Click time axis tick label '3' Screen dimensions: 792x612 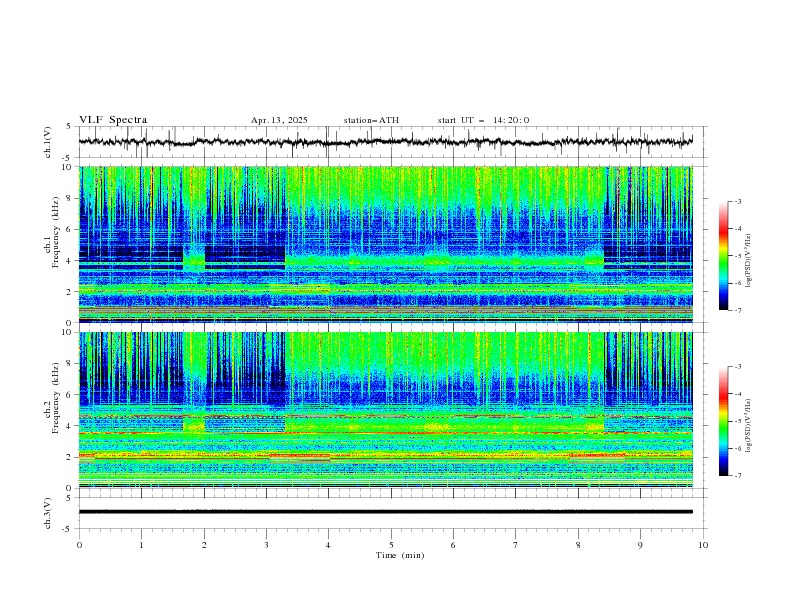(x=266, y=545)
